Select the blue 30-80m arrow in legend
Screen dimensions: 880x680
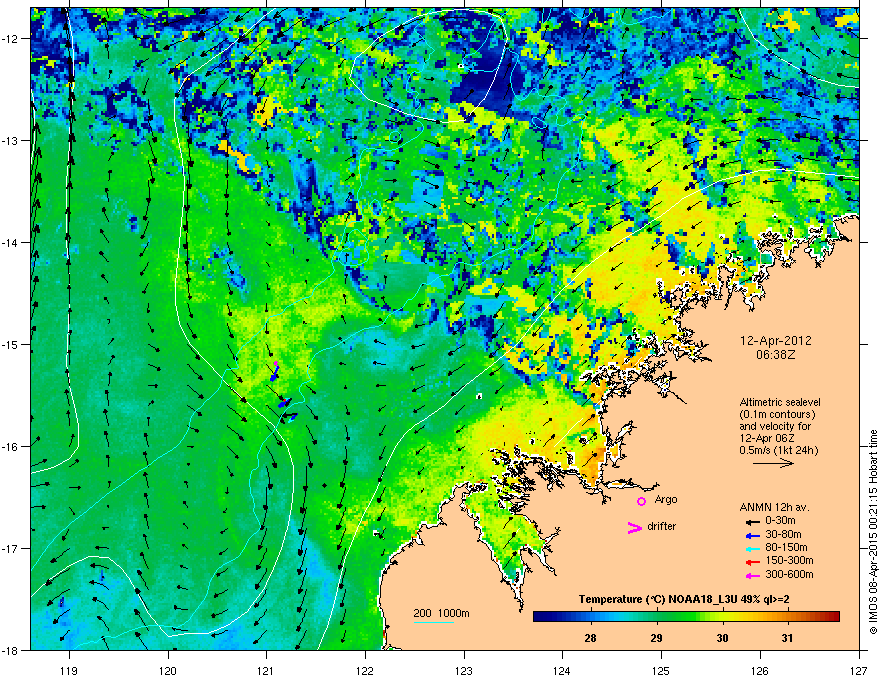pyautogui.click(x=752, y=535)
